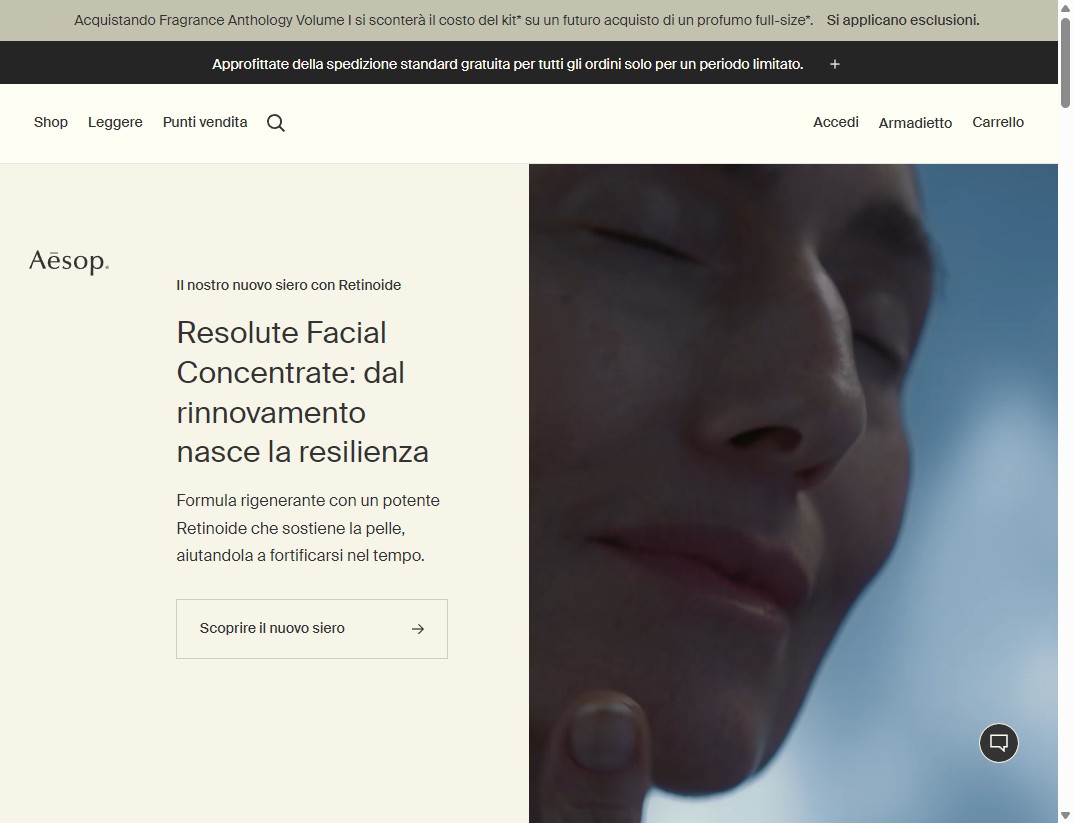Viewport: 1073px width, 823px height.
Task: Click the scrollbar up arrow
Action: click(1065, 8)
